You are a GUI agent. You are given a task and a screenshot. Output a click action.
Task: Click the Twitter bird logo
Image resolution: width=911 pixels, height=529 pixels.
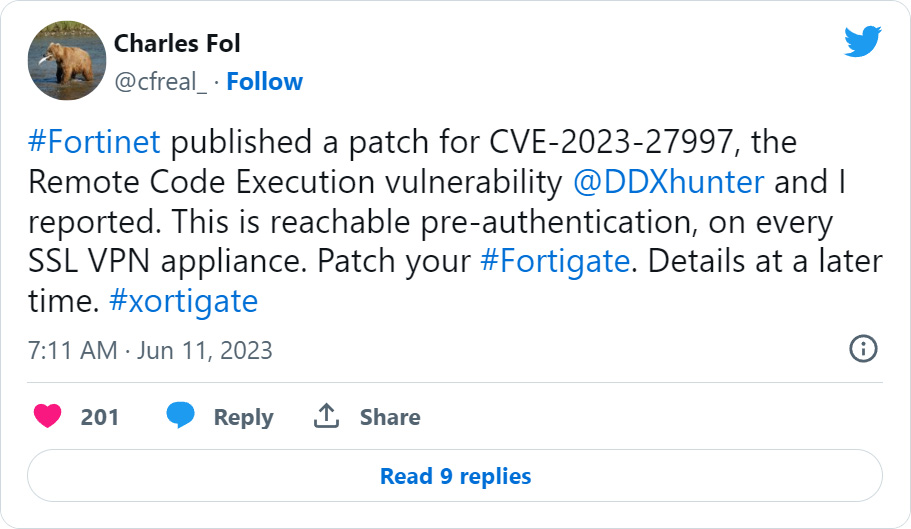(862, 42)
